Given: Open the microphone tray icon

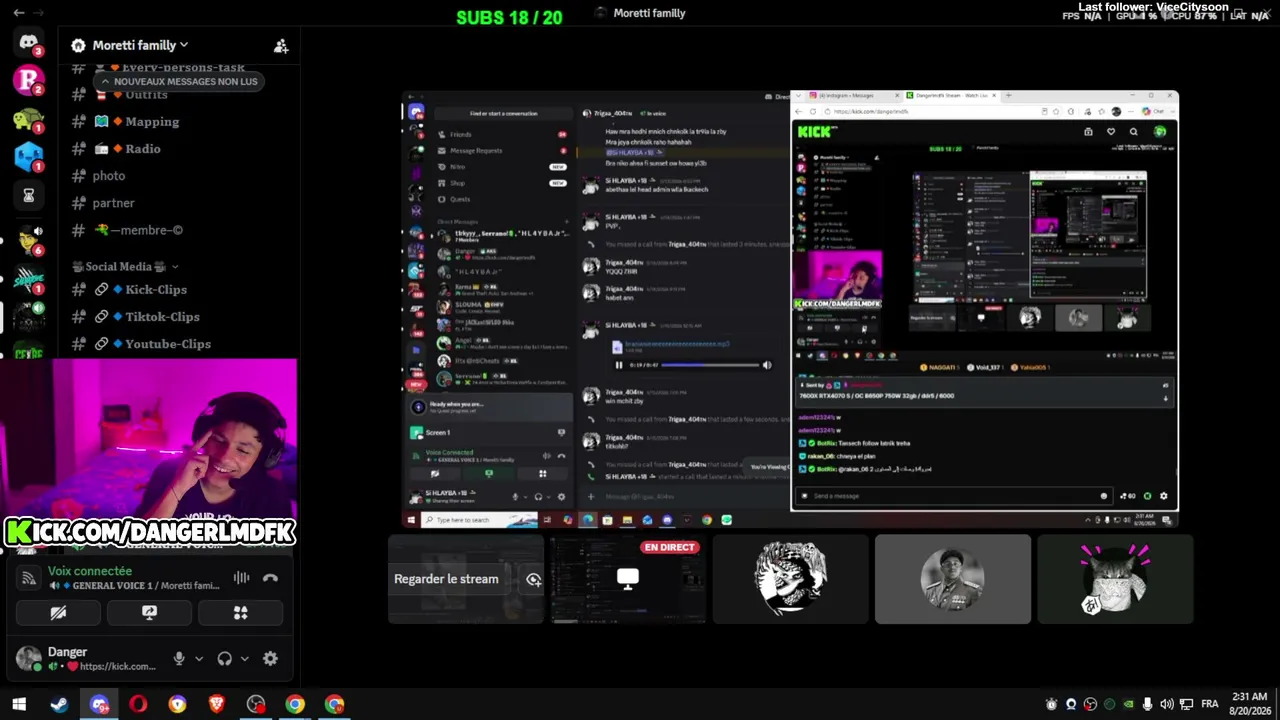Looking at the screenshot, I should point(1147,704).
